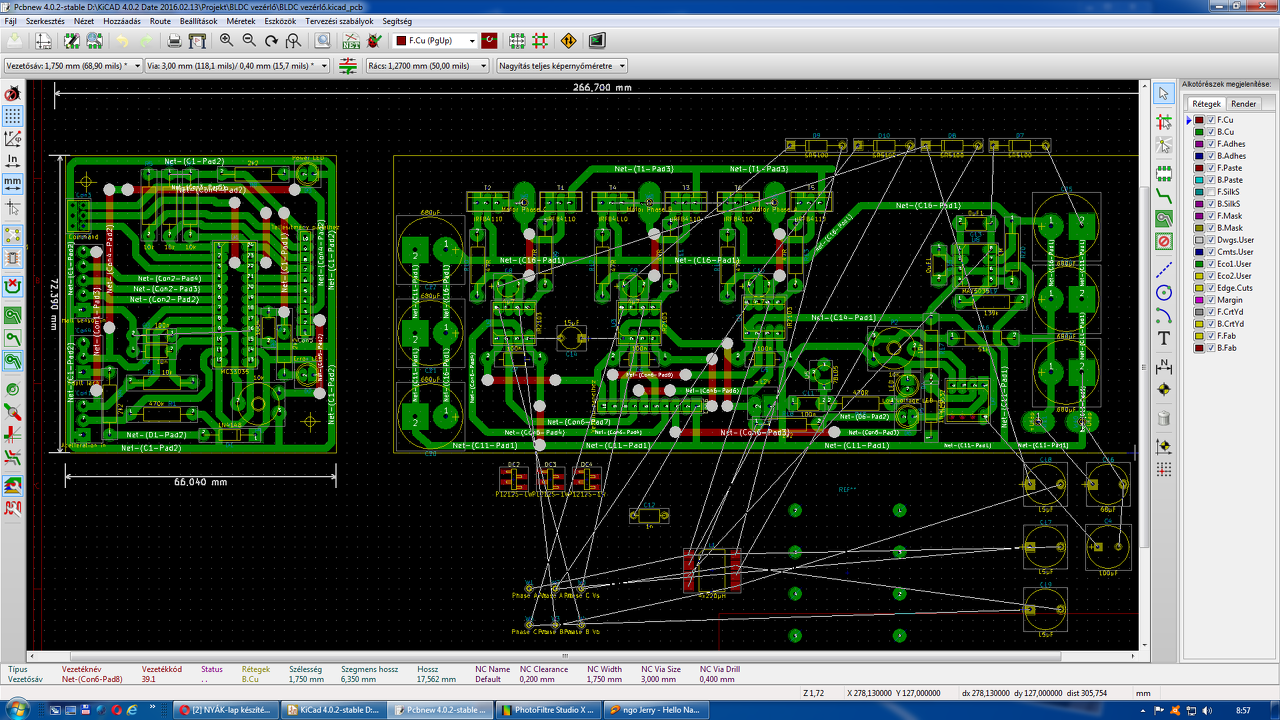Switch to KiCad 4.0.2-stable taskbar window
Image resolution: width=1280 pixels, height=720 pixels.
pos(334,710)
